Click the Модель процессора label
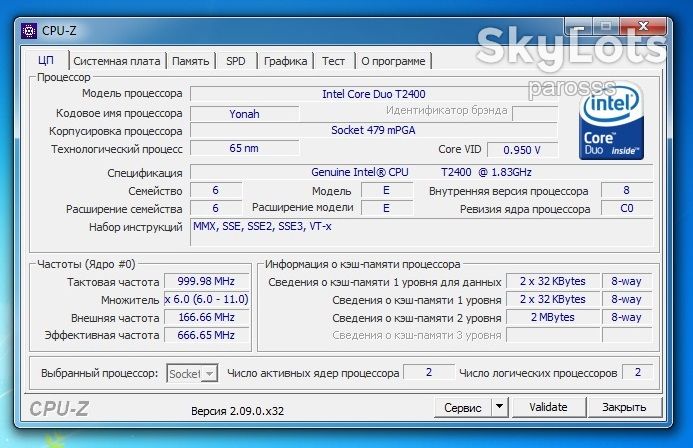Screen dimensions: 693x448 (x=132, y=93)
